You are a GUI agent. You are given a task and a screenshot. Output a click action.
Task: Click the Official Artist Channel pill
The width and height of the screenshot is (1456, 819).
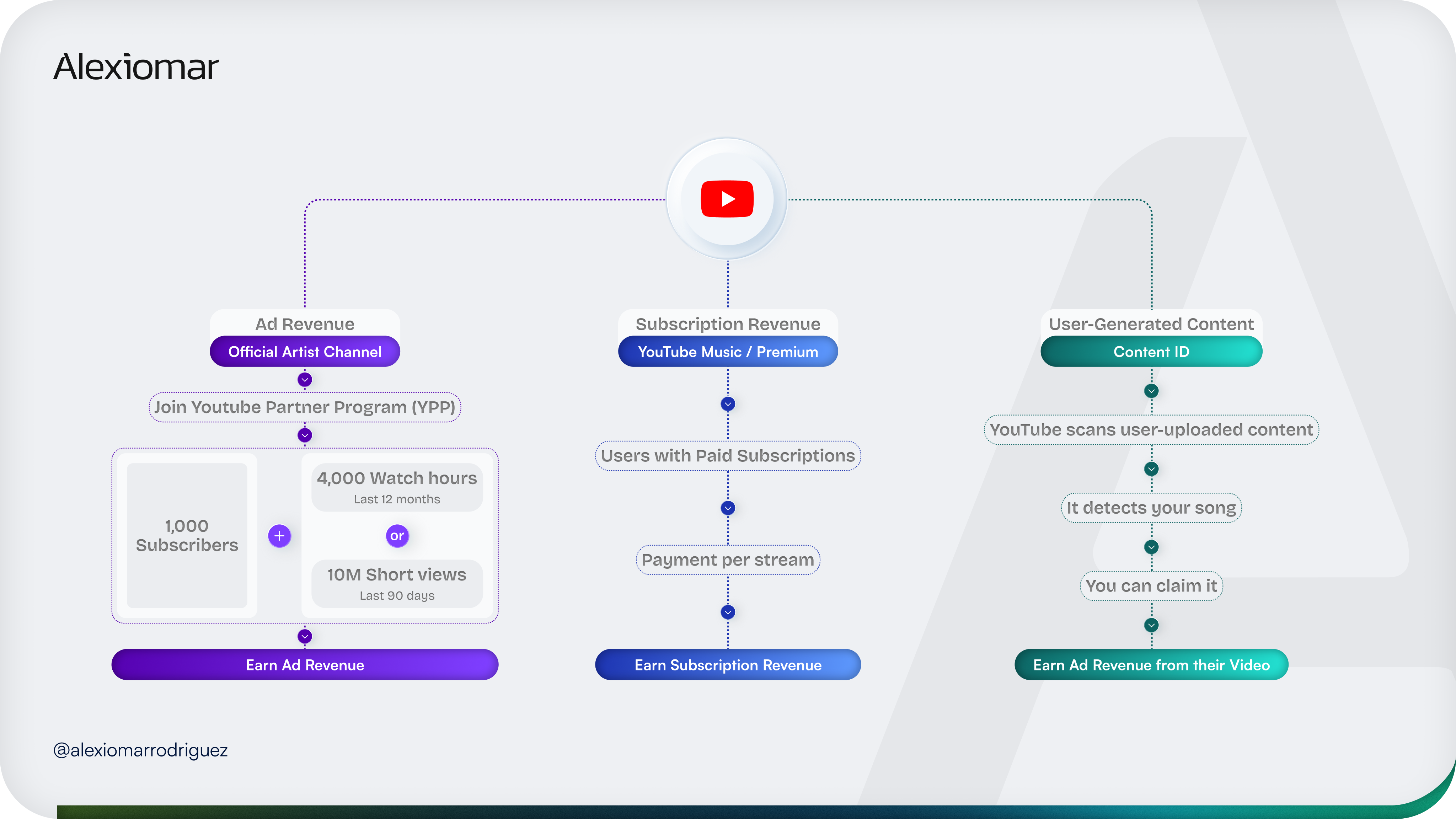305,352
